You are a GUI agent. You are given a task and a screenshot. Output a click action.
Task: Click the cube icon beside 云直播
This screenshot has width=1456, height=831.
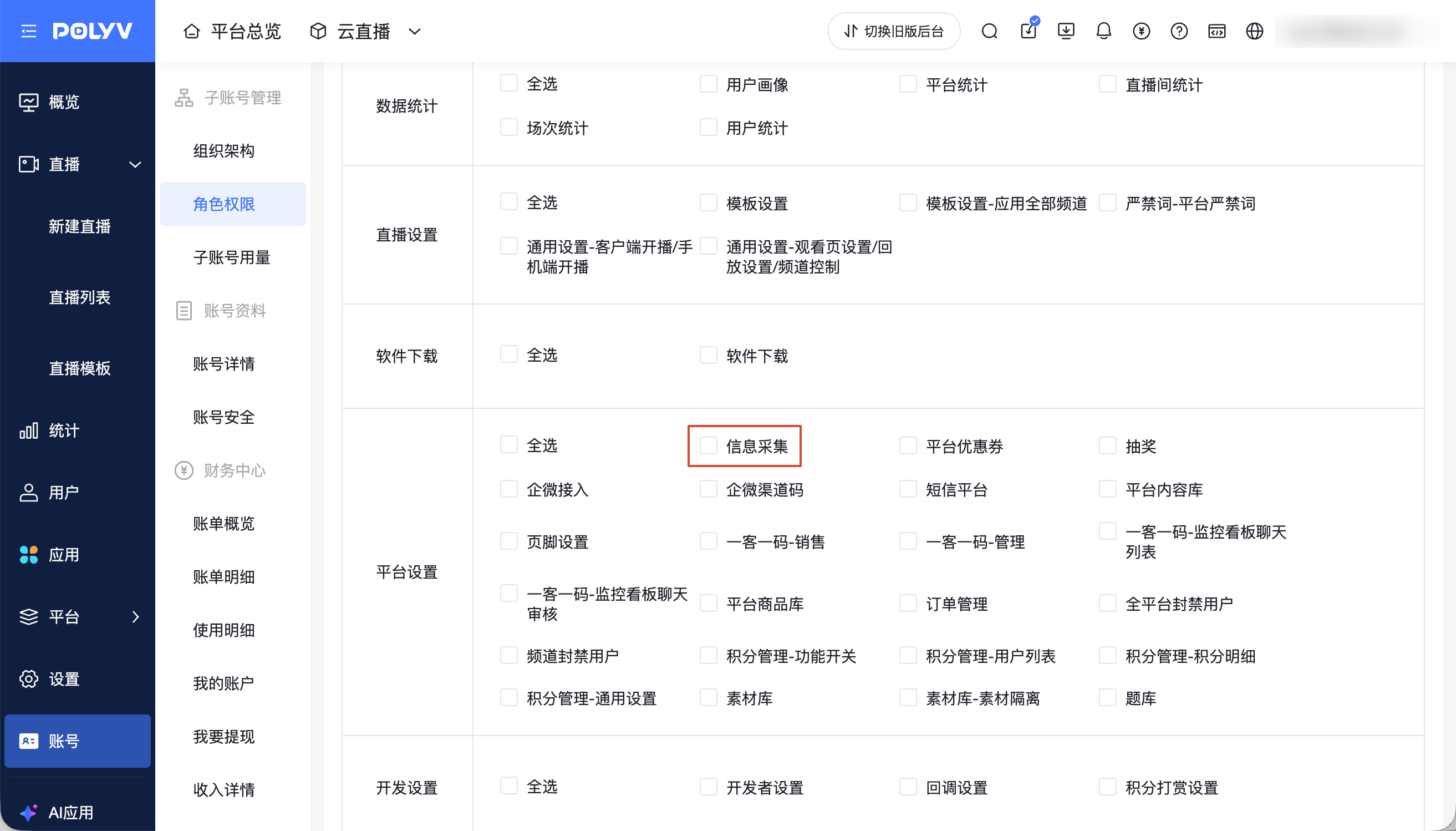point(318,31)
